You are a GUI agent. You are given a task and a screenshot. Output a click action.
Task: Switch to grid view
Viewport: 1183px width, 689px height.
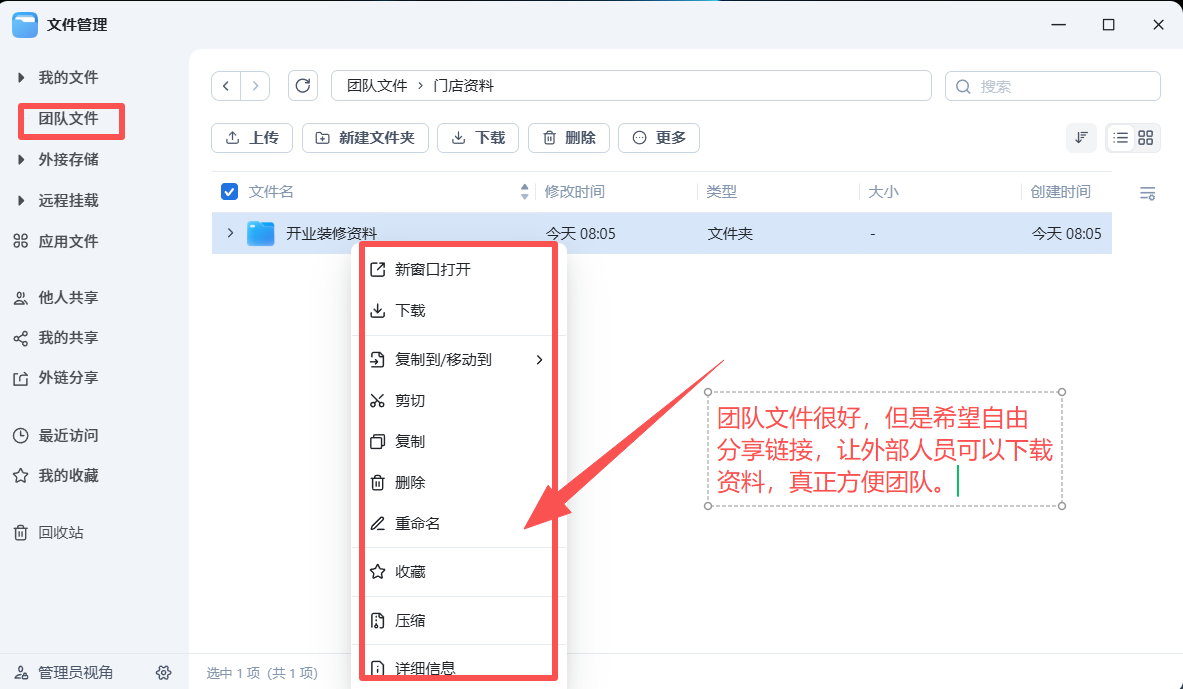pyautogui.click(x=1145, y=137)
